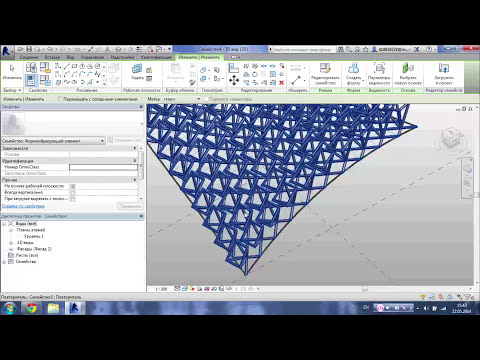Click the Measure distance tool icon

296,80
